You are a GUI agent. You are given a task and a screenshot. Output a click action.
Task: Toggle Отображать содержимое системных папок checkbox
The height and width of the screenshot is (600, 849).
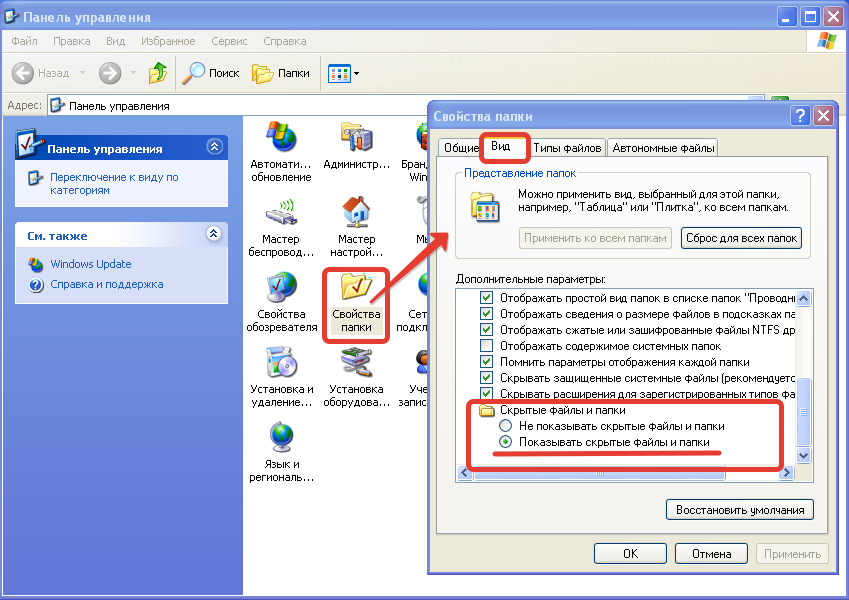487,345
